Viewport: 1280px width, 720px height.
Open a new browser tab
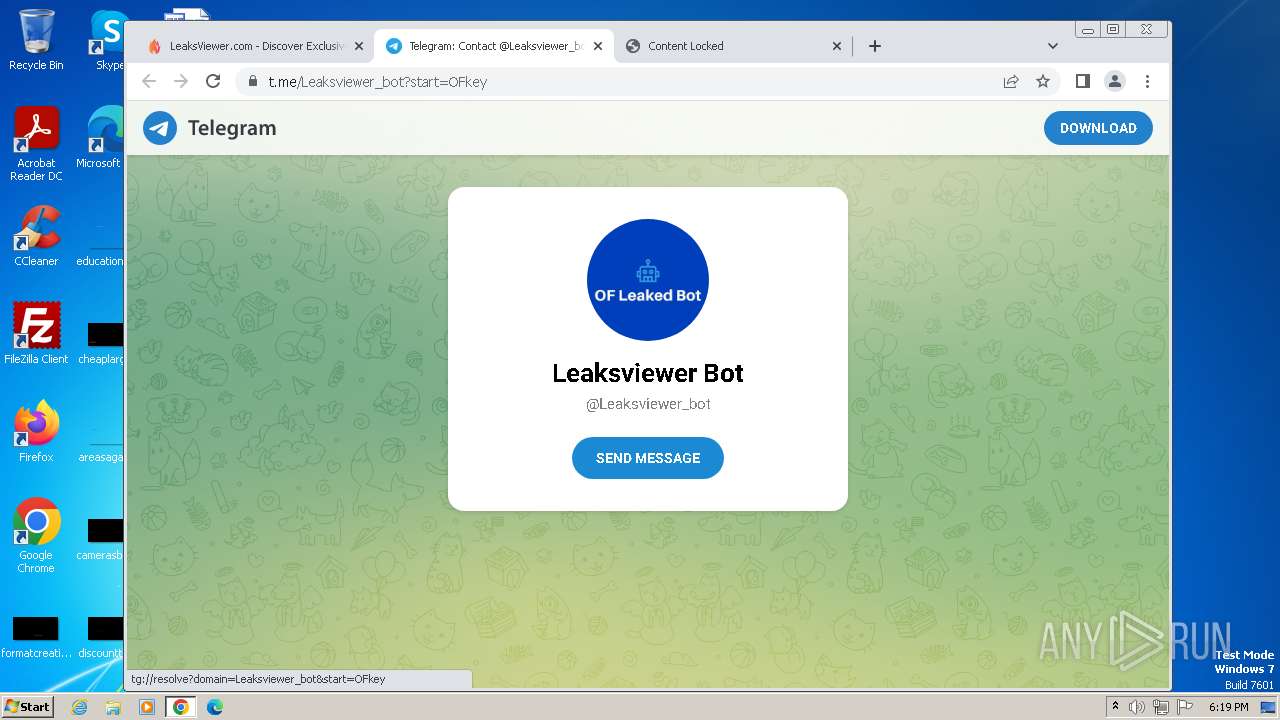click(875, 46)
